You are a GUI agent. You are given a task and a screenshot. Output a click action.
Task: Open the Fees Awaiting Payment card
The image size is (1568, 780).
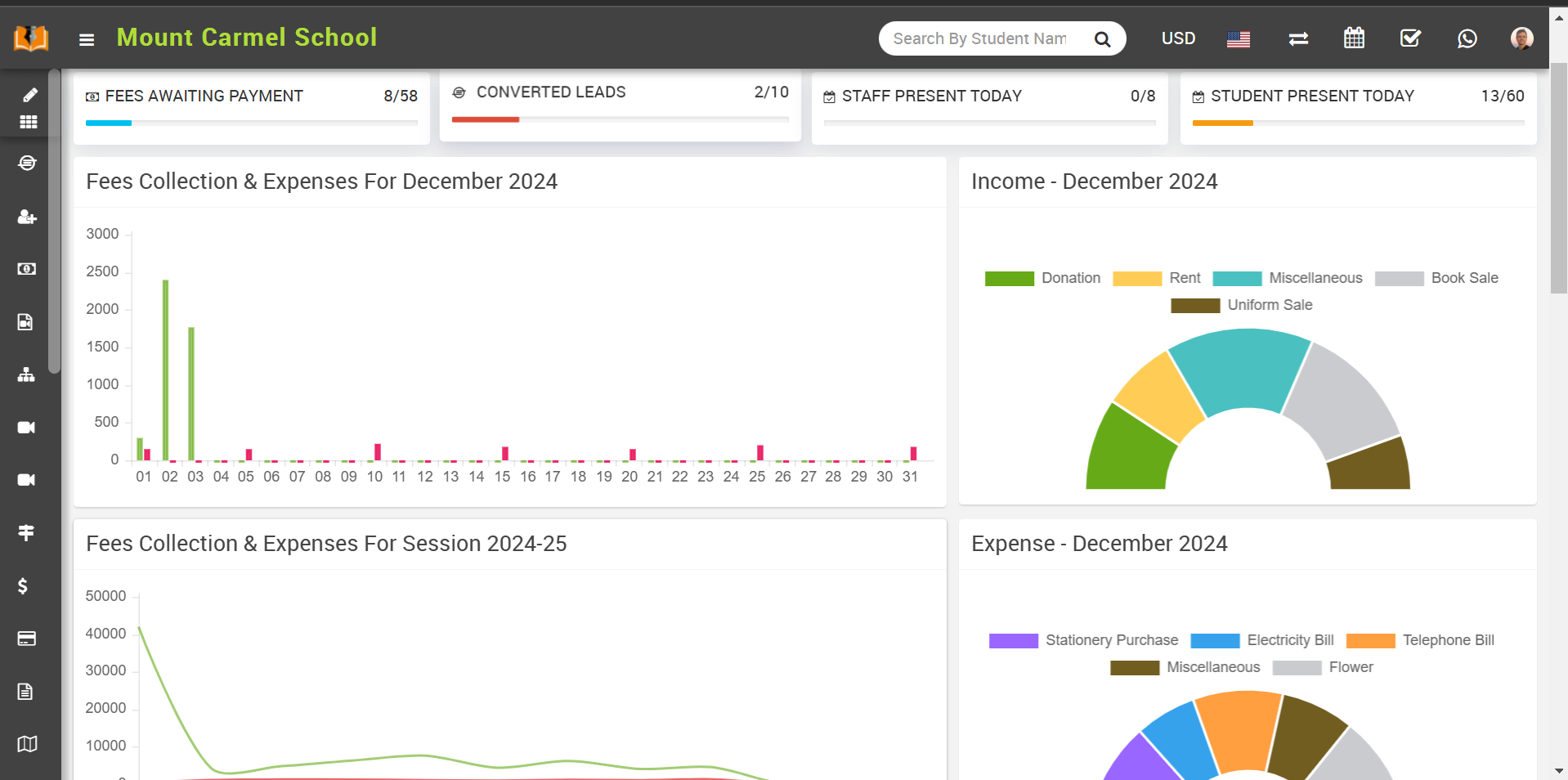[252, 107]
